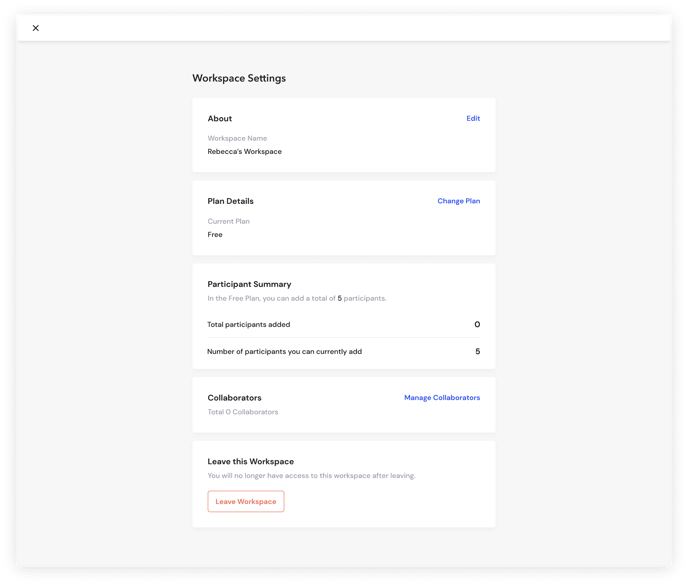Image resolution: width=688 pixels, height=585 pixels.
Task: Select the Workspace Settings heading
Action: tap(239, 78)
